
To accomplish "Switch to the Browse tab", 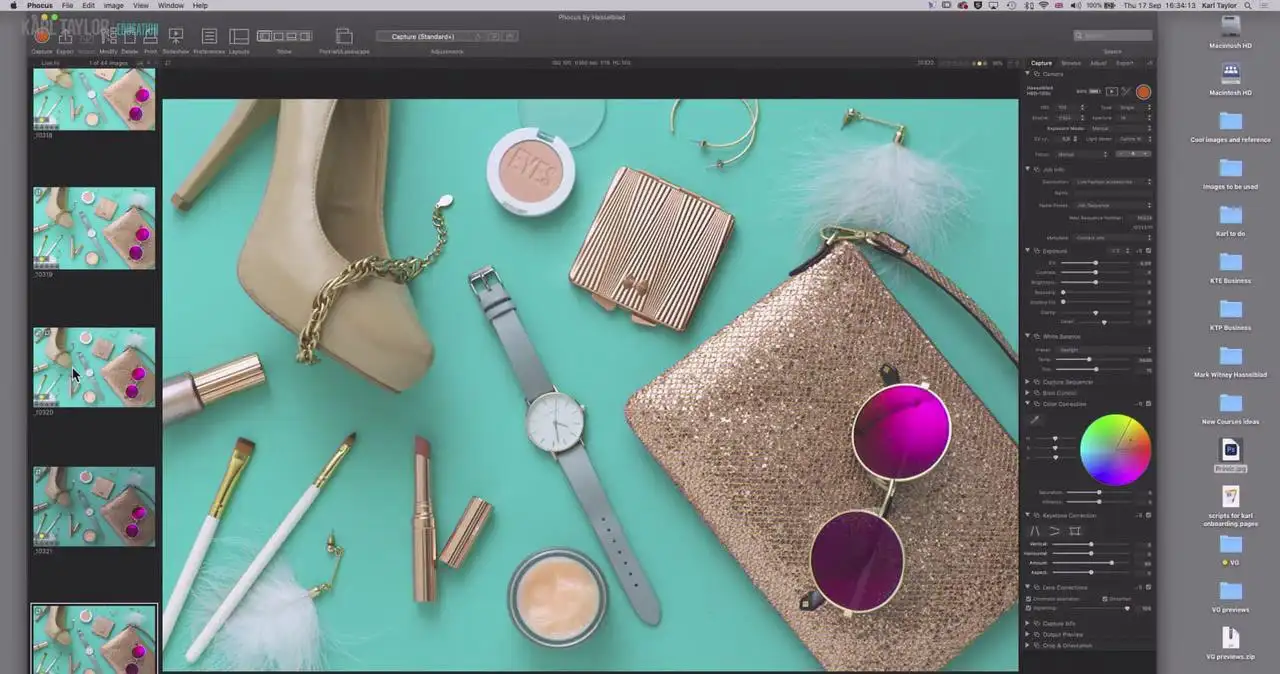I will tap(1071, 63).
